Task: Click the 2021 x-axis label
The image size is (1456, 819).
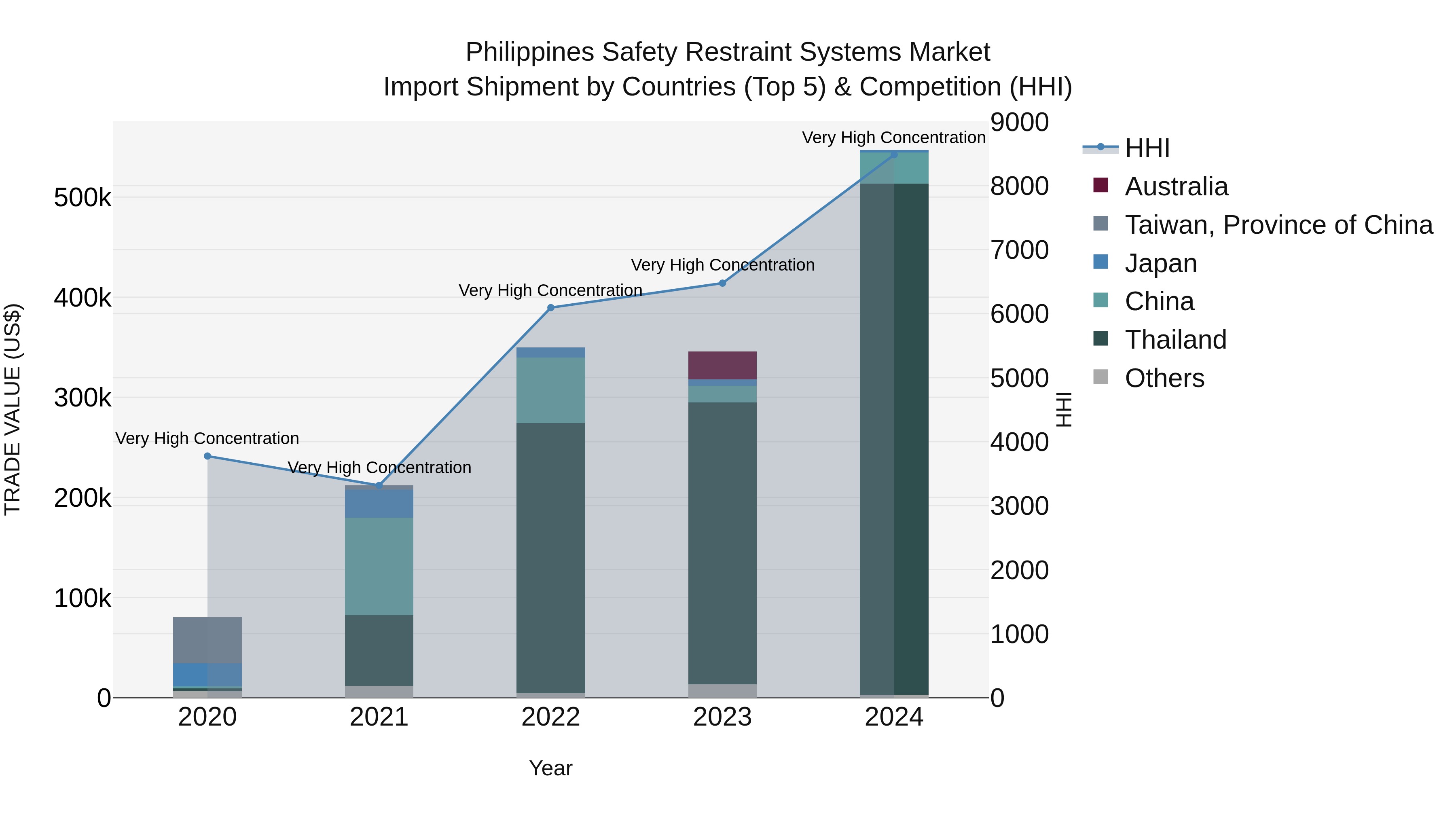Action: (379, 717)
